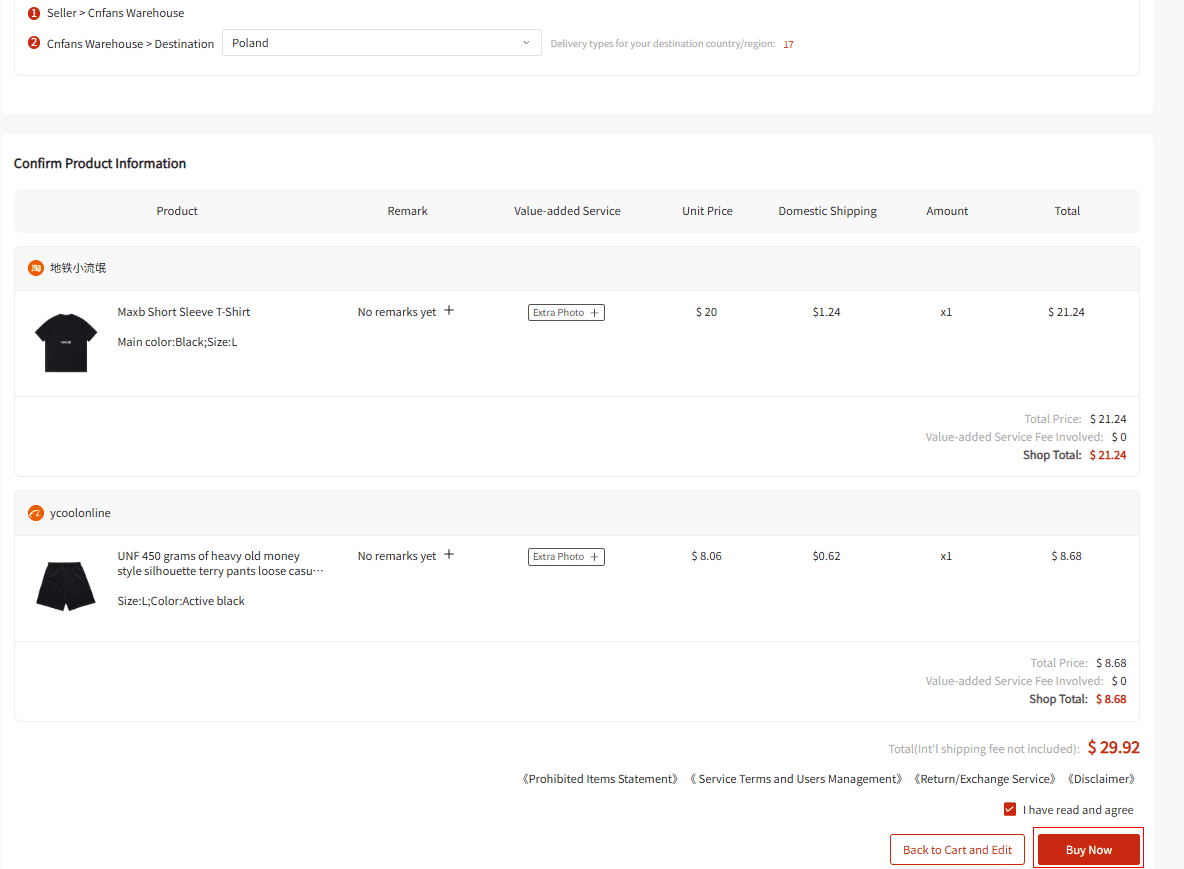
Task: Click the grand total $ 29.92
Action: (x=1113, y=747)
